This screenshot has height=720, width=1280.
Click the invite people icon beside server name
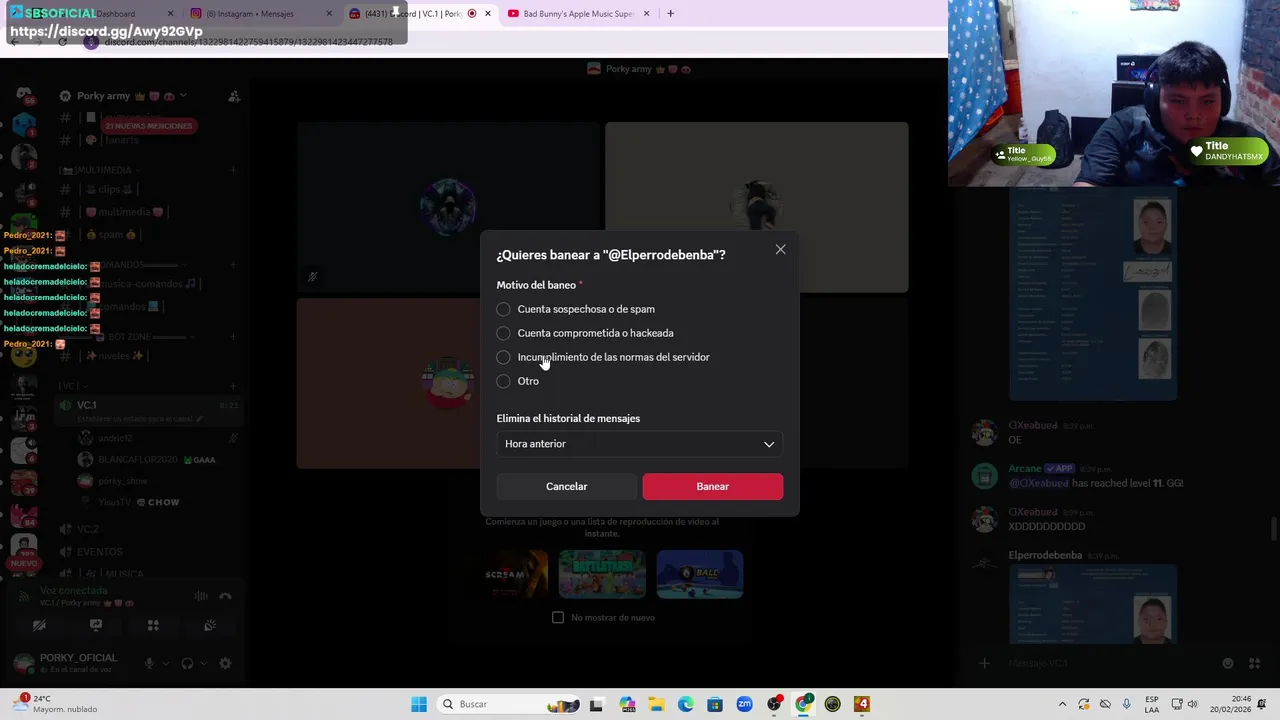[234, 96]
